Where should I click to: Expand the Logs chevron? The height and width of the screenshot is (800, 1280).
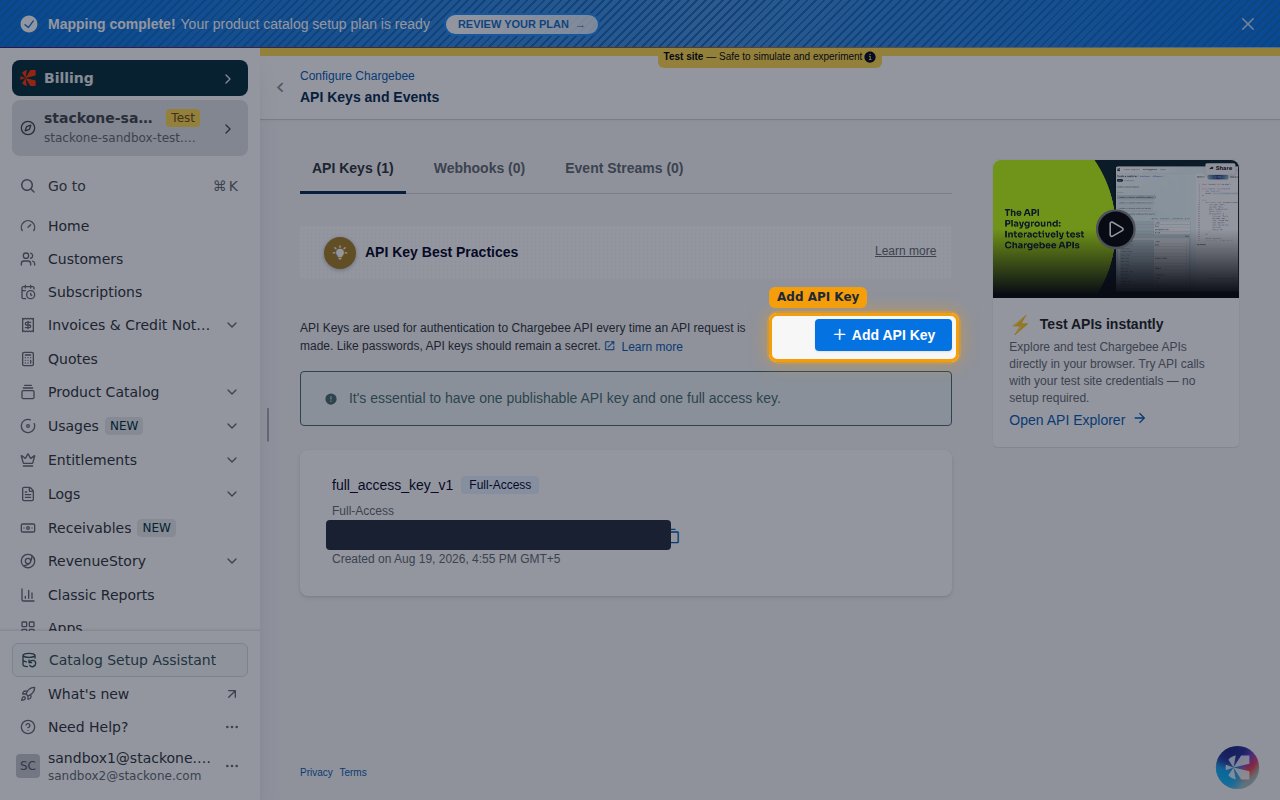tap(232, 494)
